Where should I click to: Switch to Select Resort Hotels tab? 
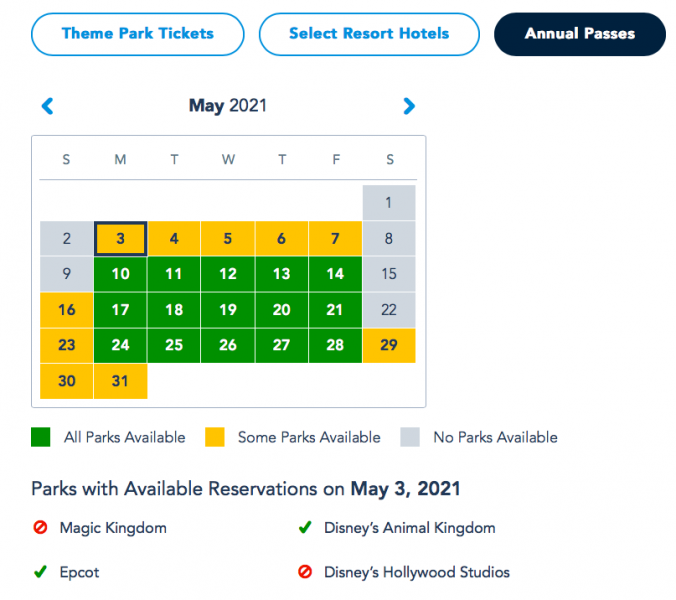coord(369,34)
